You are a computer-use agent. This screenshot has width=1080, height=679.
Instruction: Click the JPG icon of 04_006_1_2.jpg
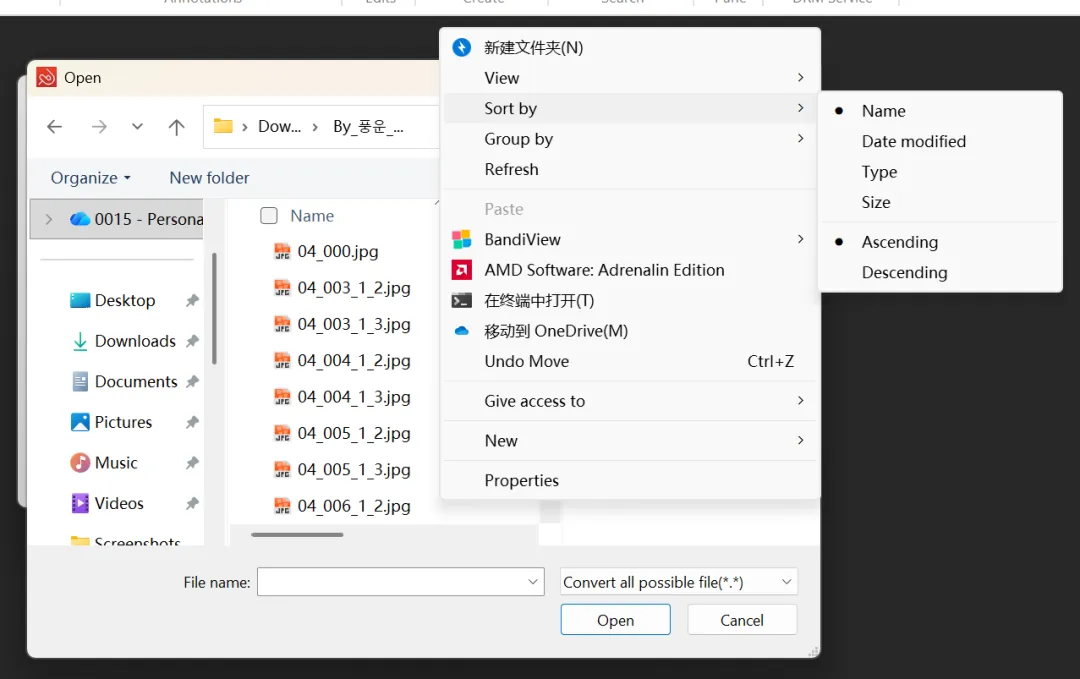coord(282,506)
